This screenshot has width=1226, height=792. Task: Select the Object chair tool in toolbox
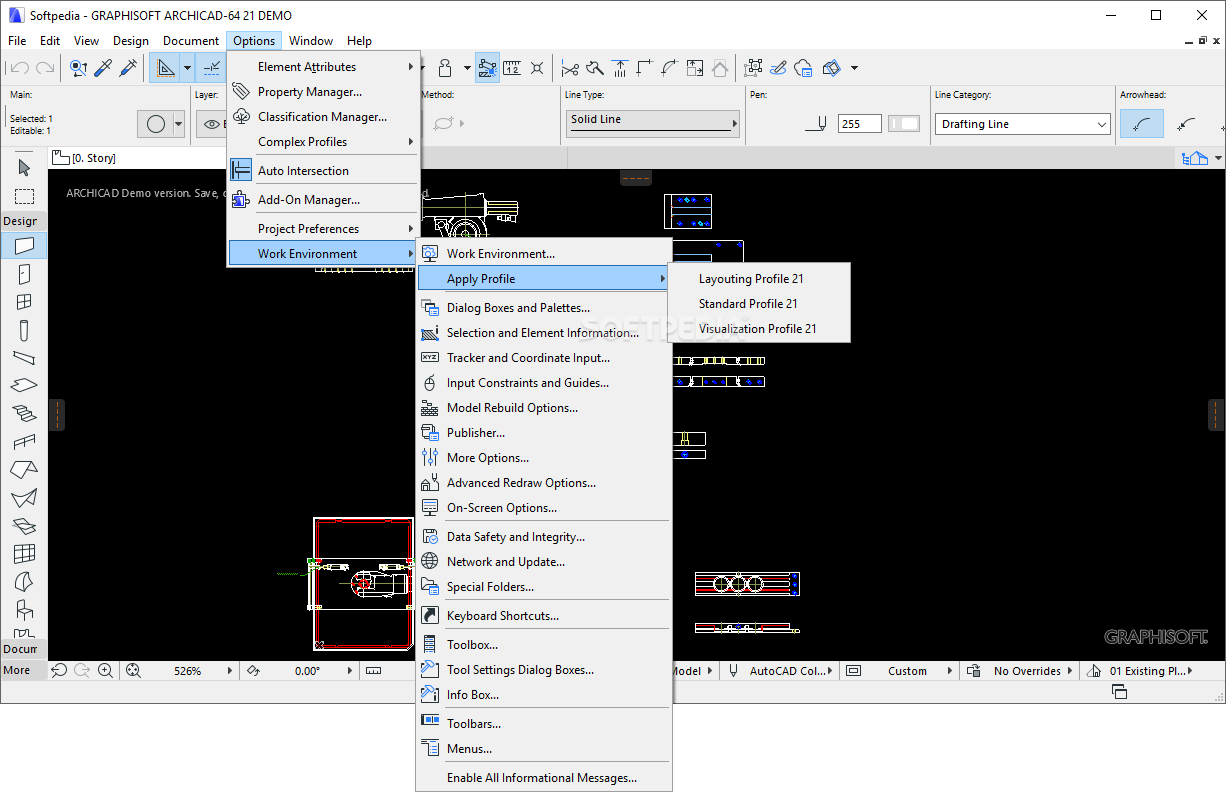pos(24,610)
